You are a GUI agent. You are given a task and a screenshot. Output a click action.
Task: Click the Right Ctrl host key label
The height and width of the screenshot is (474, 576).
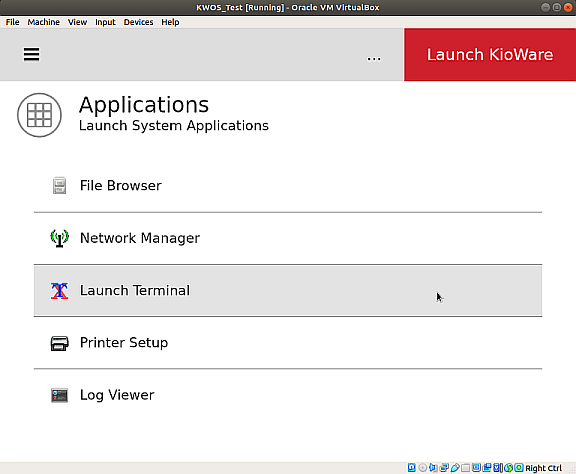pyautogui.click(x=544, y=468)
